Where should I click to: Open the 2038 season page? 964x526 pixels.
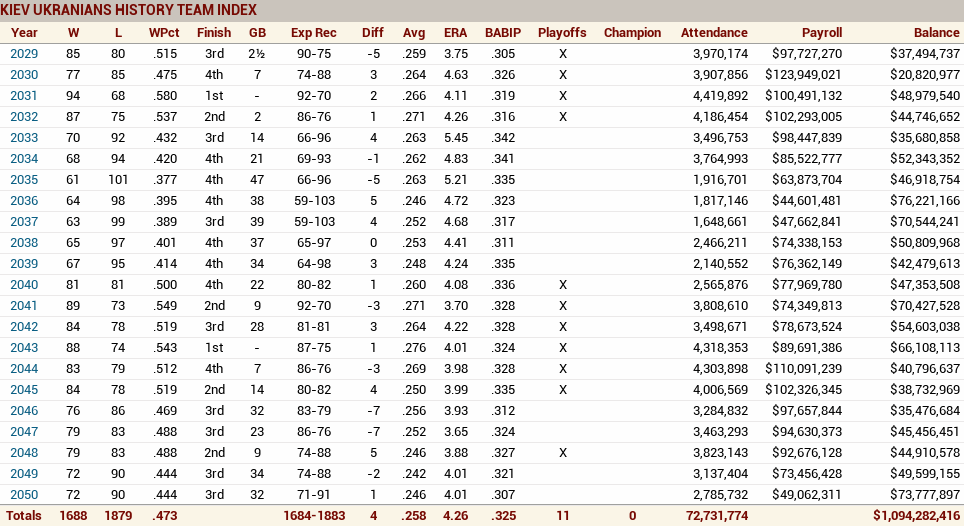point(24,243)
